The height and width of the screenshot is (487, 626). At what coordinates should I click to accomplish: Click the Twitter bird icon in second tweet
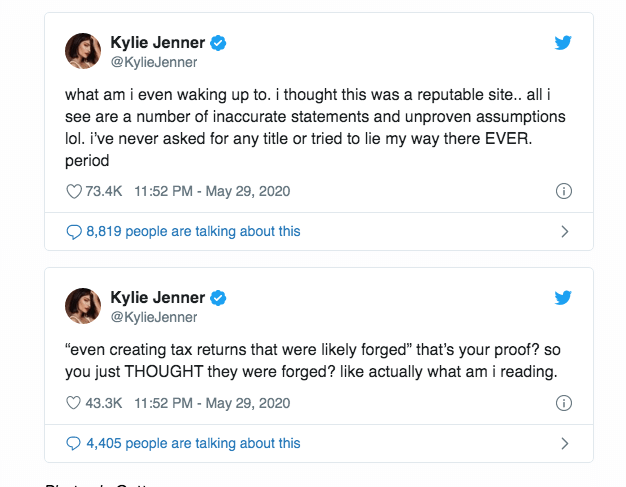(563, 298)
